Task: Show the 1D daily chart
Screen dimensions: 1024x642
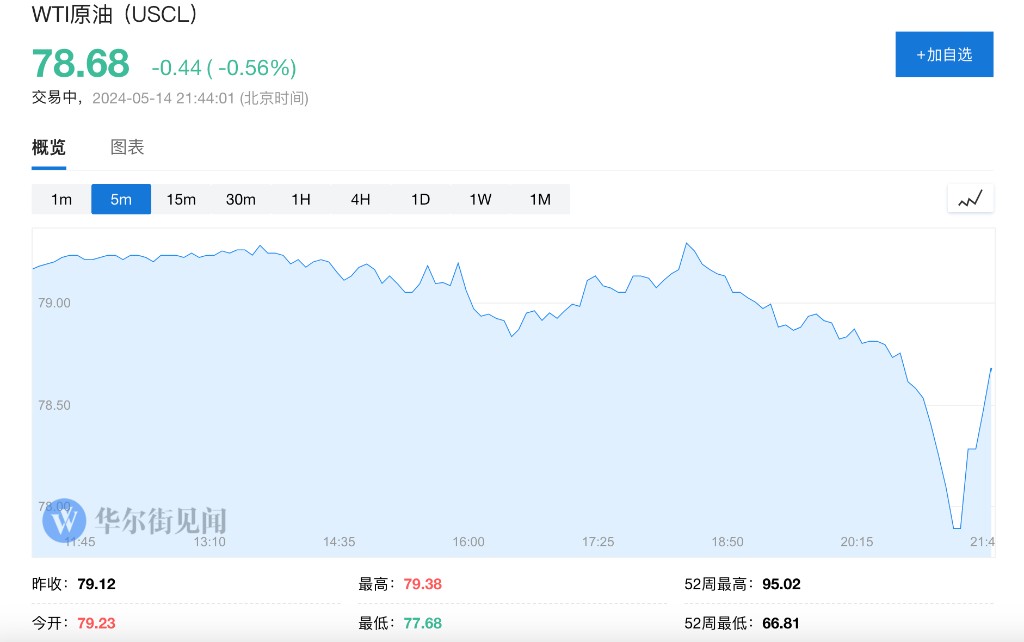Action: [x=420, y=199]
